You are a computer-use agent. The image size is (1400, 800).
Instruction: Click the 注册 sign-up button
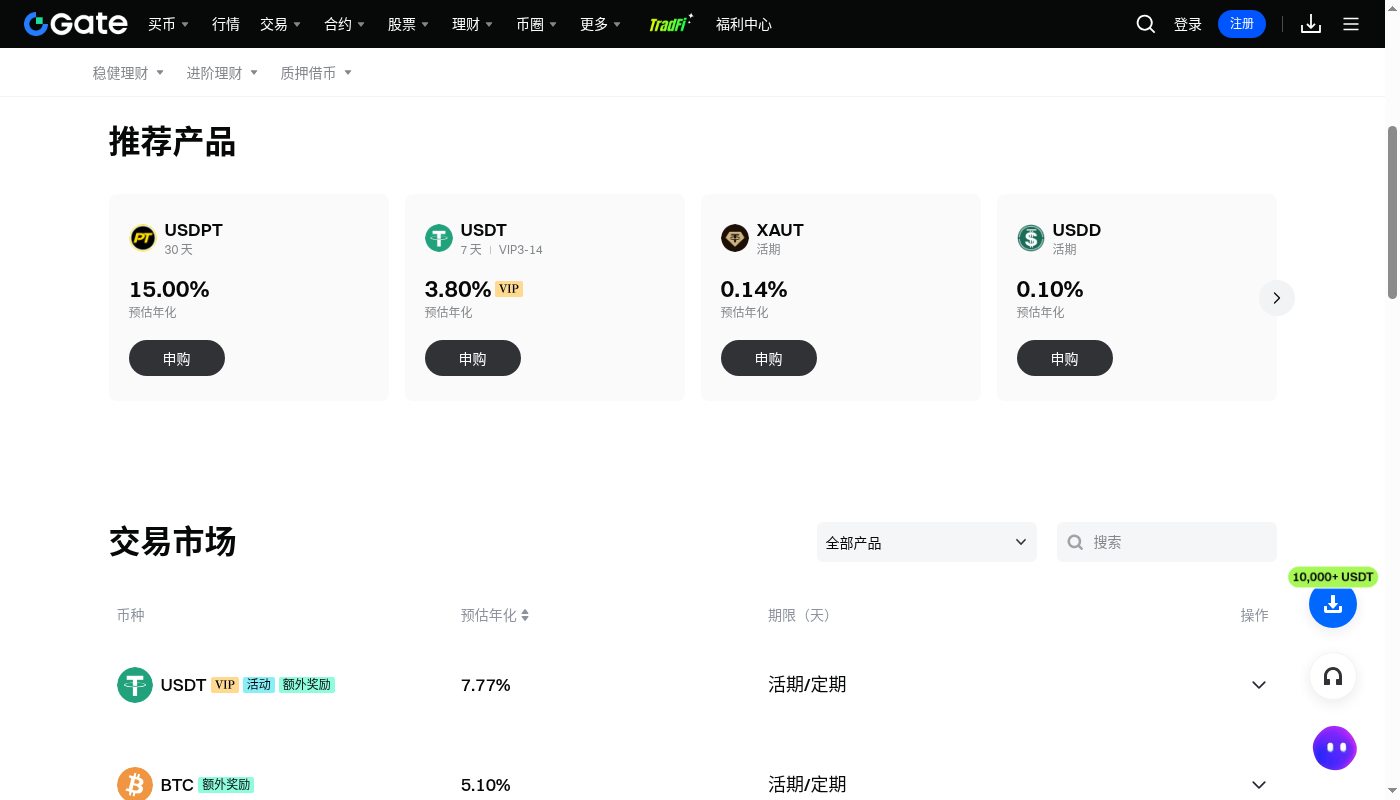click(1242, 24)
